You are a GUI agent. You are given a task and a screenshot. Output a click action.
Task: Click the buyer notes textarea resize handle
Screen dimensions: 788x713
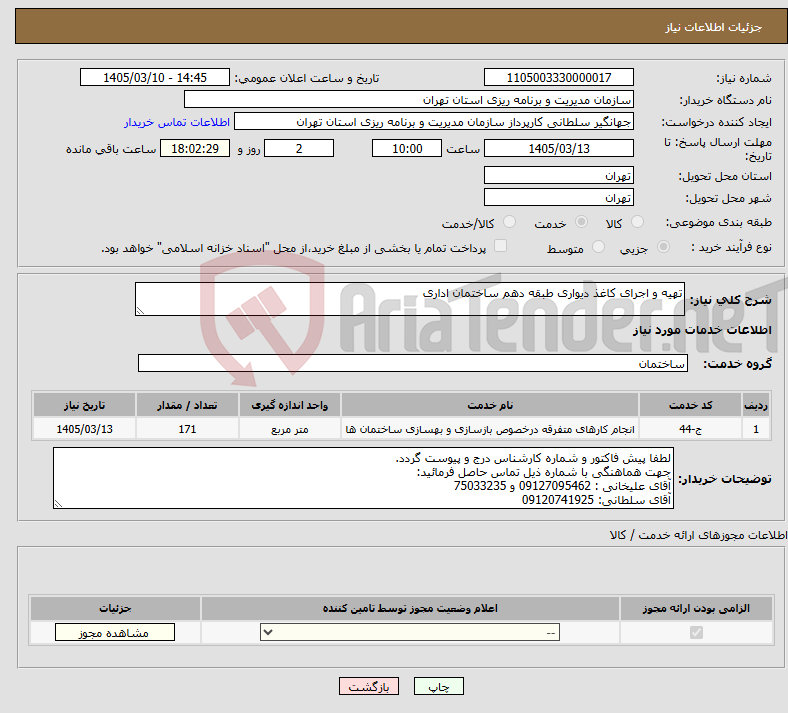pyautogui.click(x=58, y=504)
